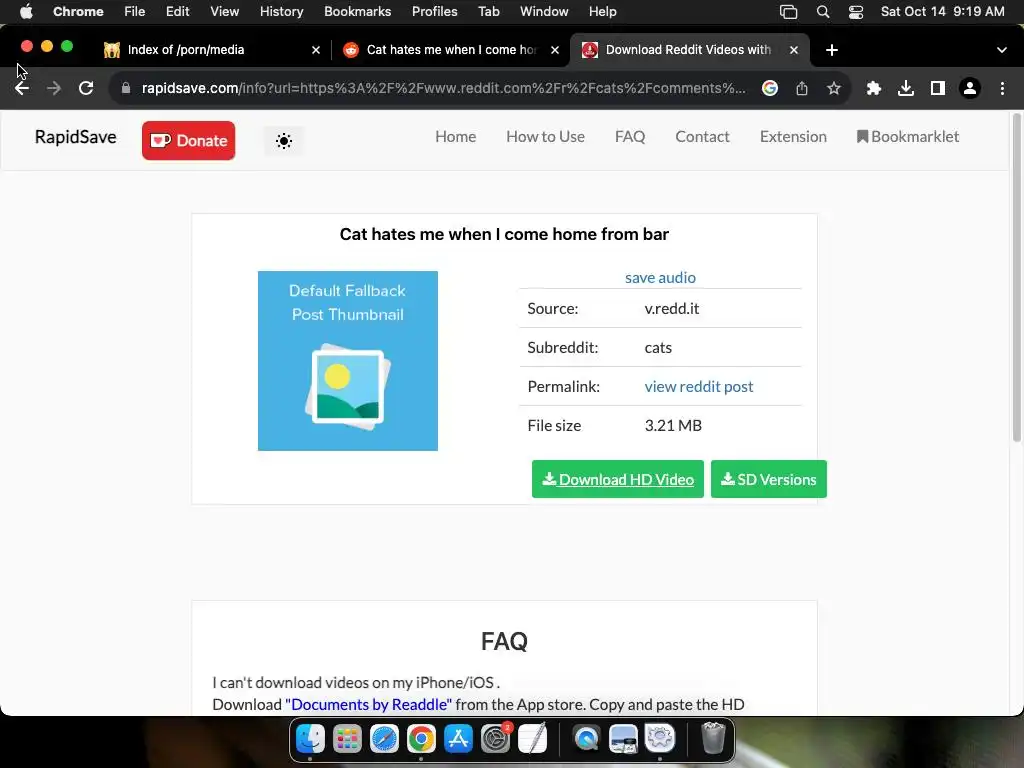1024x768 pixels.
Task: Open the History menu
Action: point(281,12)
